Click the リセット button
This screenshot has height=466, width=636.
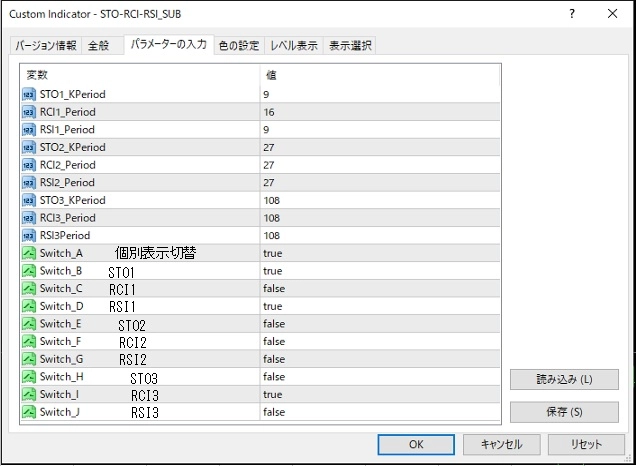[x=586, y=445]
